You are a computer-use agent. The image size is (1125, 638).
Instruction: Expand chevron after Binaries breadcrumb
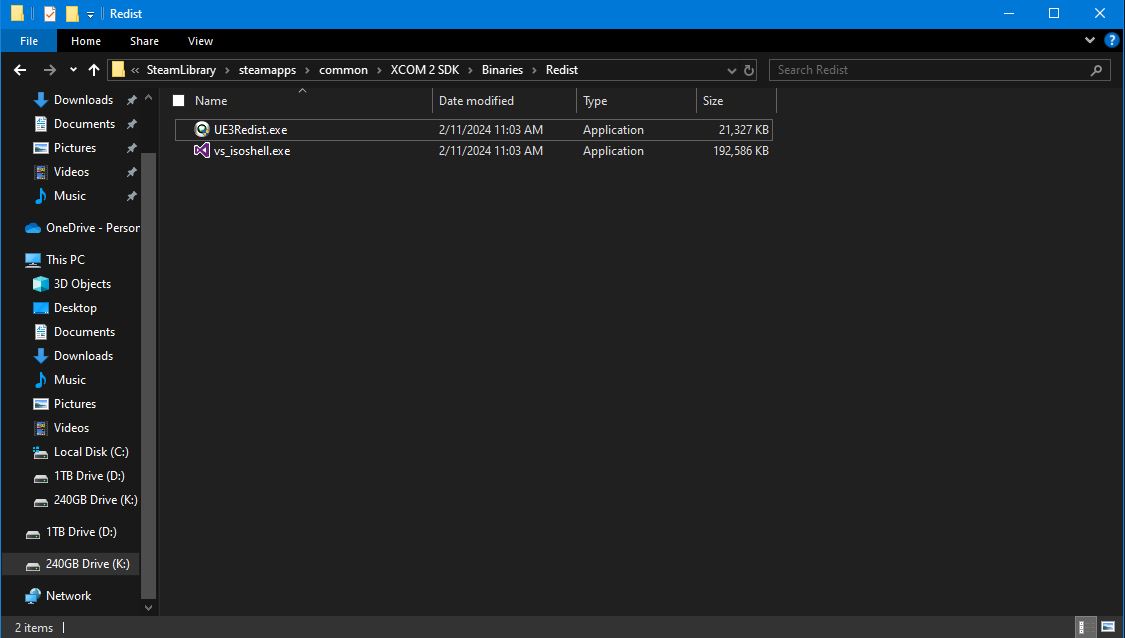(535, 70)
